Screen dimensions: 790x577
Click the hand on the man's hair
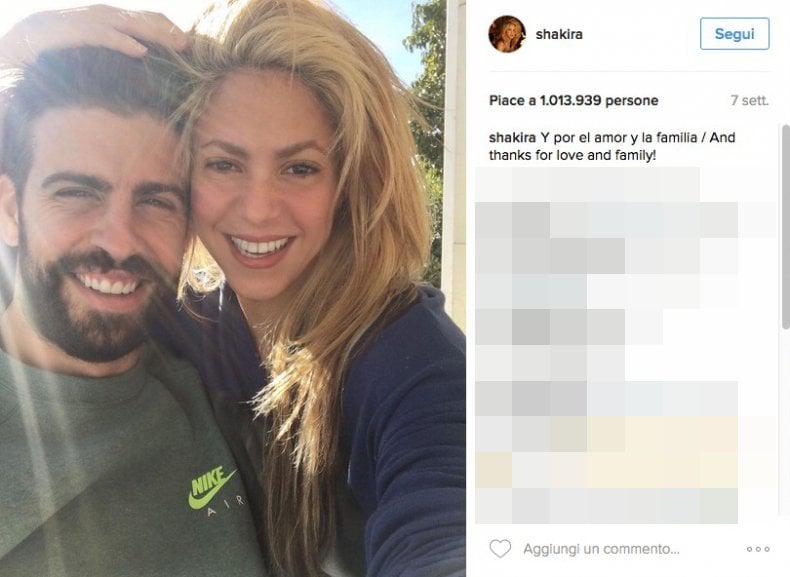tap(96, 30)
